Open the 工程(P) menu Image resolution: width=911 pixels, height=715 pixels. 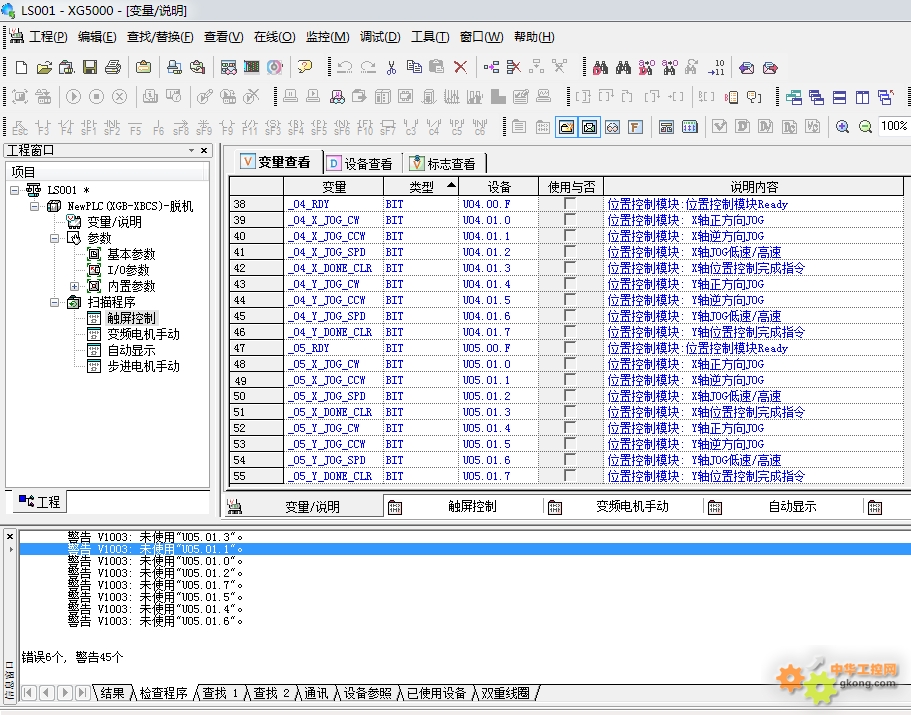(48, 37)
